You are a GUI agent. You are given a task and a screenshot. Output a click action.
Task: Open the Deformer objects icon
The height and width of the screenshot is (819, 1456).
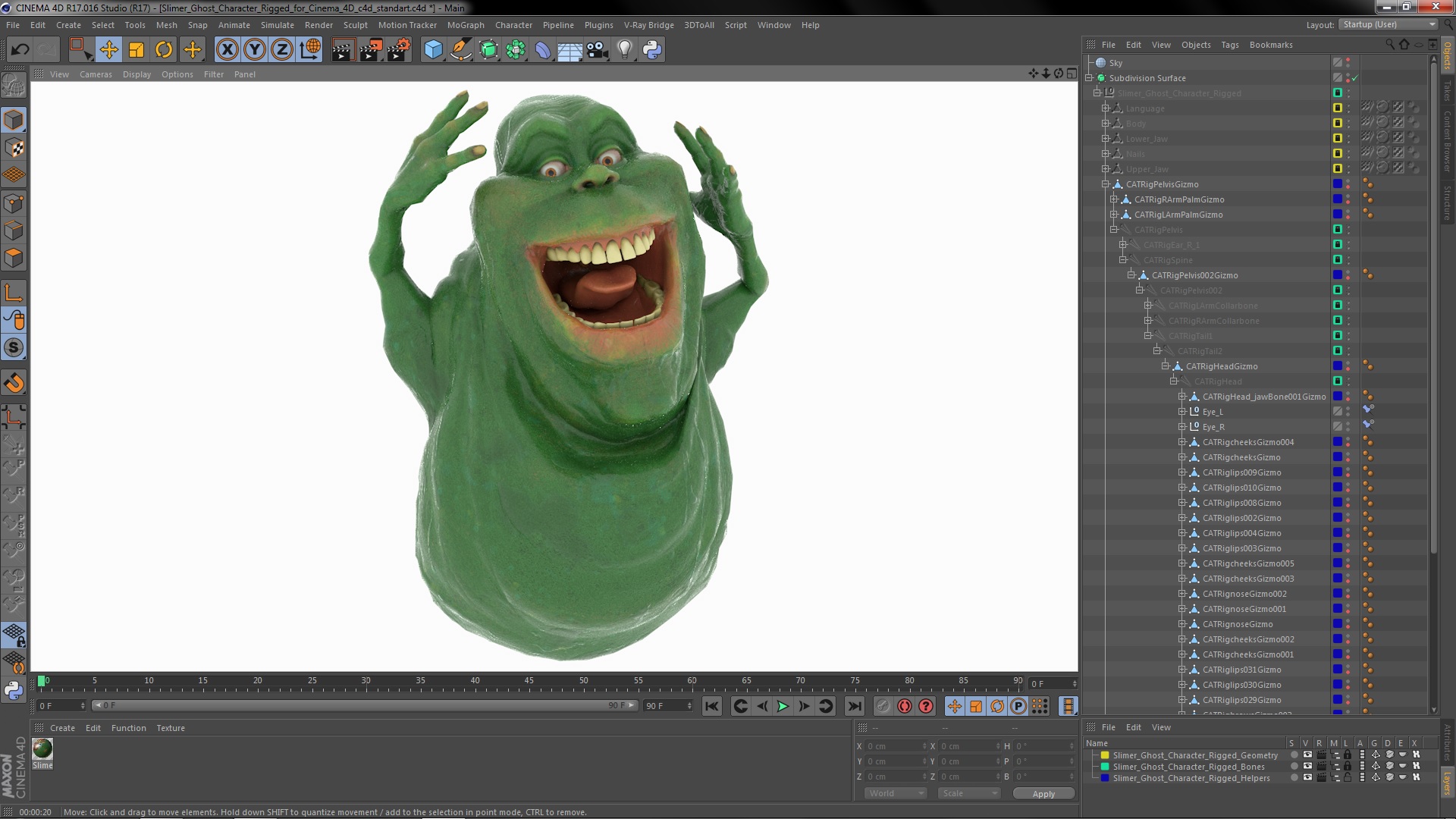pyautogui.click(x=543, y=50)
